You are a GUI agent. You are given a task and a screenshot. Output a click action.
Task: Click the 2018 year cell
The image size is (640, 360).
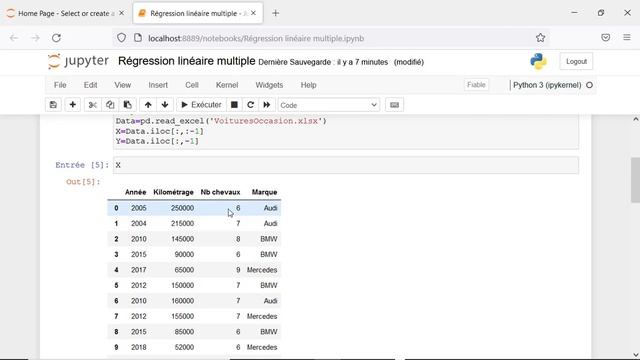tap(139, 347)
